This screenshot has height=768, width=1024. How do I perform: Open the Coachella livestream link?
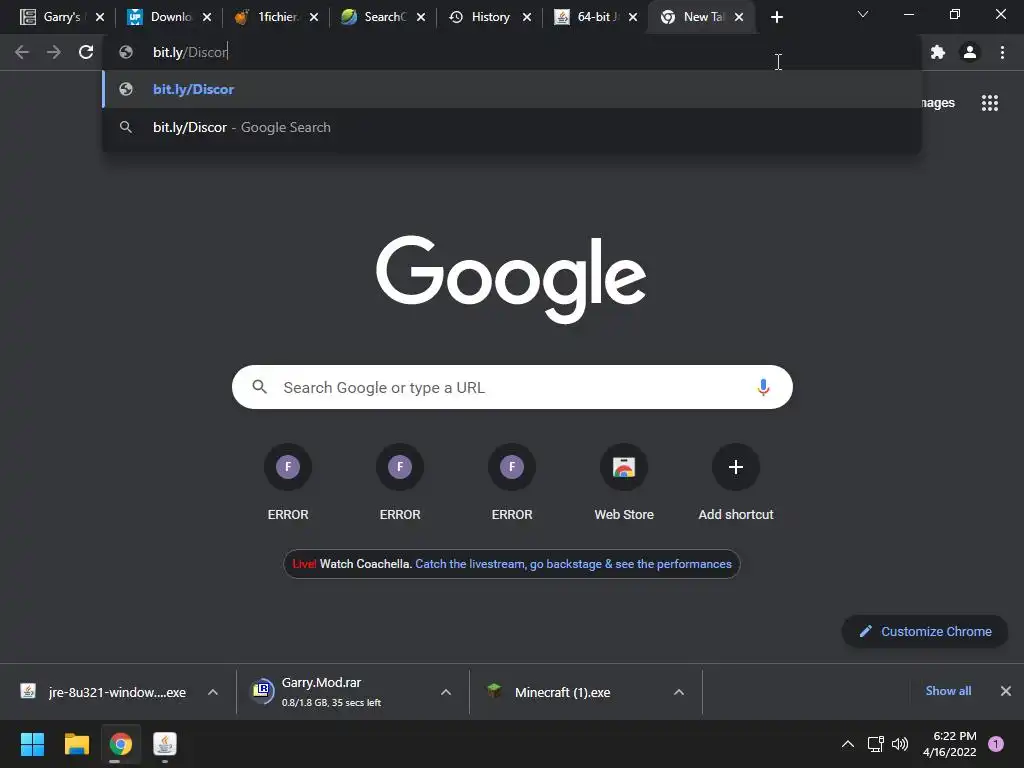tap(573, 564)
